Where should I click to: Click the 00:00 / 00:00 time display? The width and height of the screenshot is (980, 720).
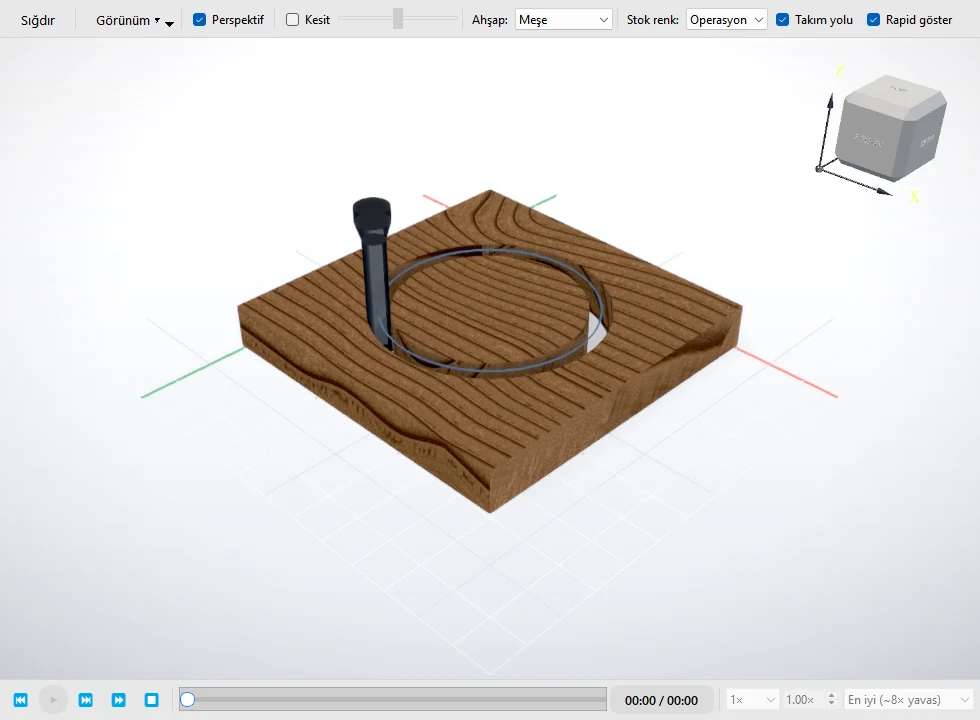(661, 701)
